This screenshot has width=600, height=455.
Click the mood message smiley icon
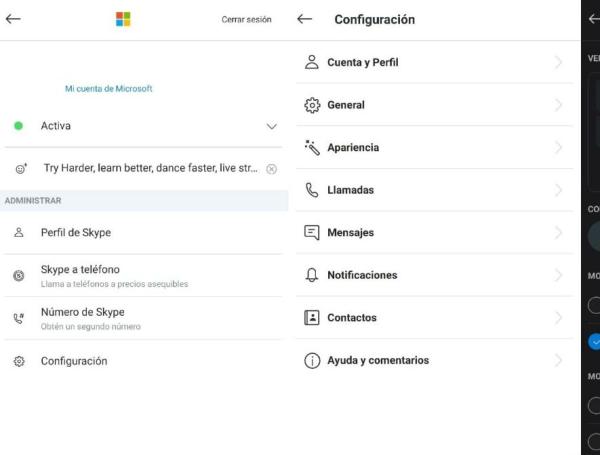pos(21,169)
